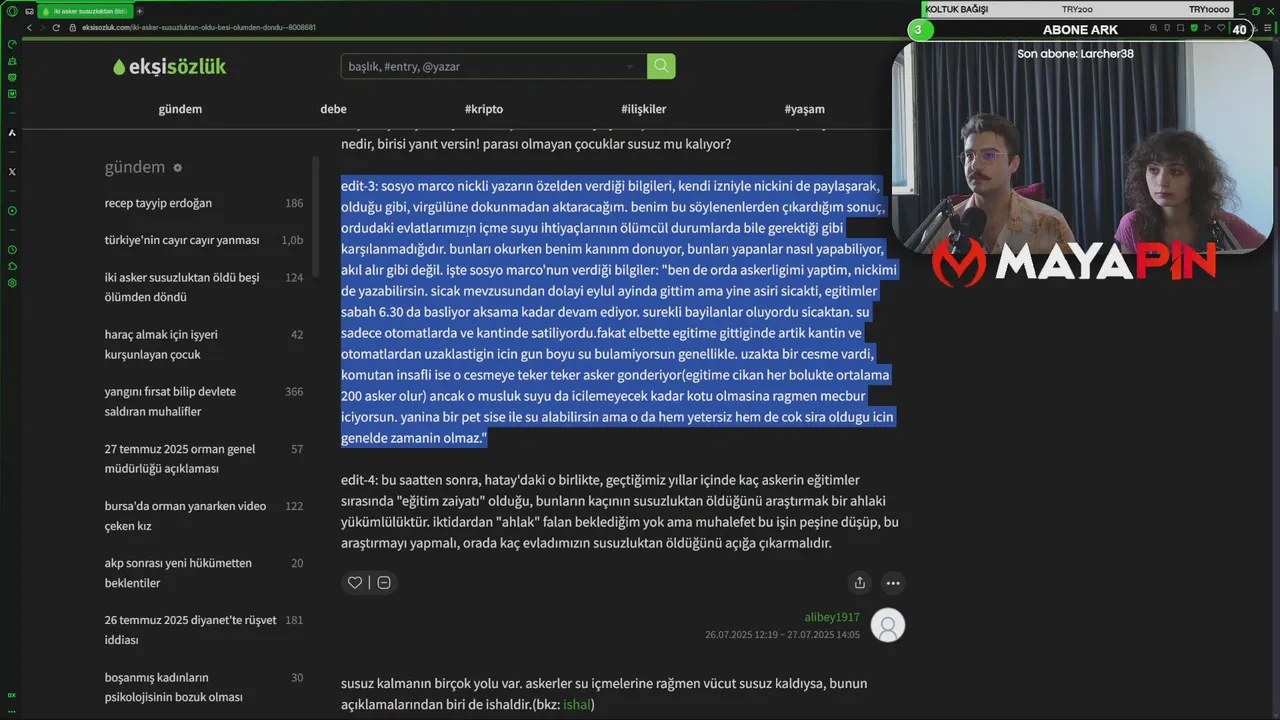Screen dimensions: 1280x720
Task: Open 'haraç almak için işyeri kurşunlayan çocuk'
Action: [x=161, y=344]
